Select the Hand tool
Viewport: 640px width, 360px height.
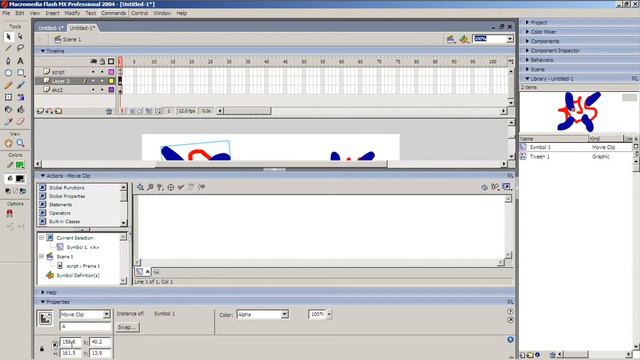click(x=8, y=143)
